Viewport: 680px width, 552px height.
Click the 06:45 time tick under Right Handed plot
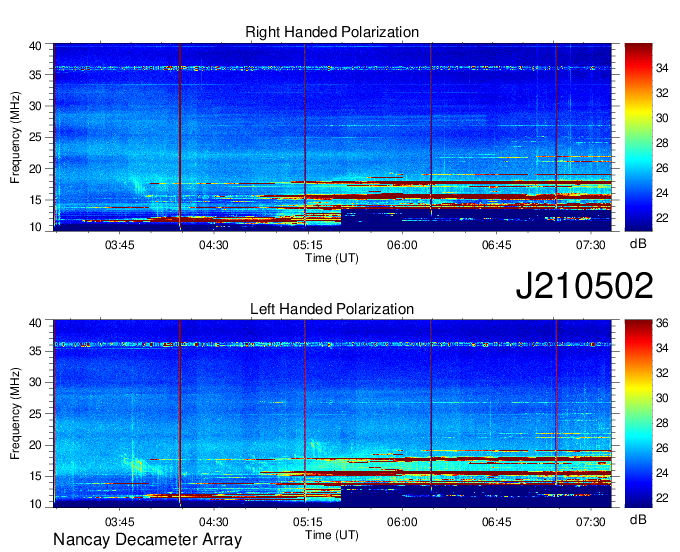tap(497, 245)
